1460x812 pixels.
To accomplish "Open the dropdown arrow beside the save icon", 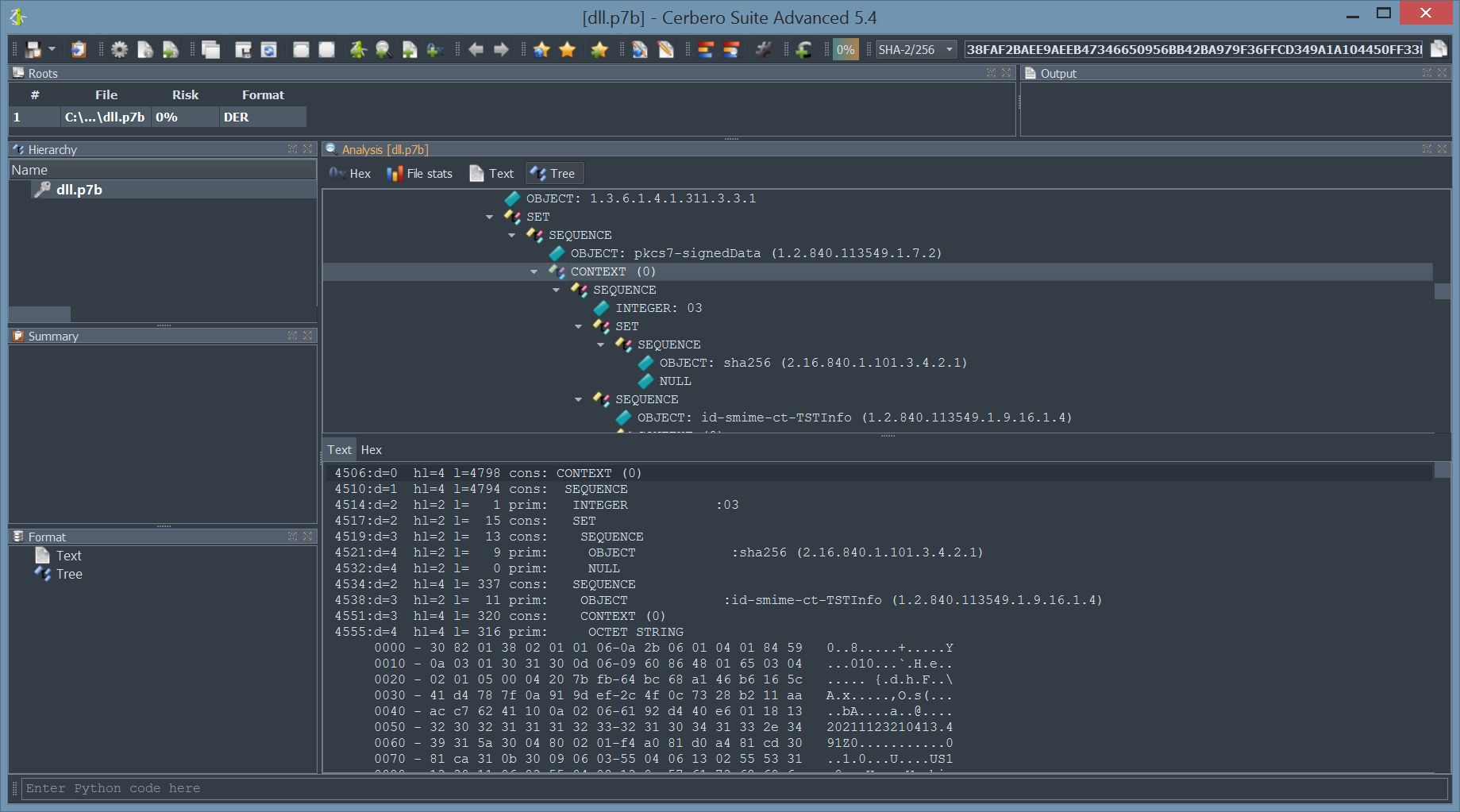I will pos(52,49).
